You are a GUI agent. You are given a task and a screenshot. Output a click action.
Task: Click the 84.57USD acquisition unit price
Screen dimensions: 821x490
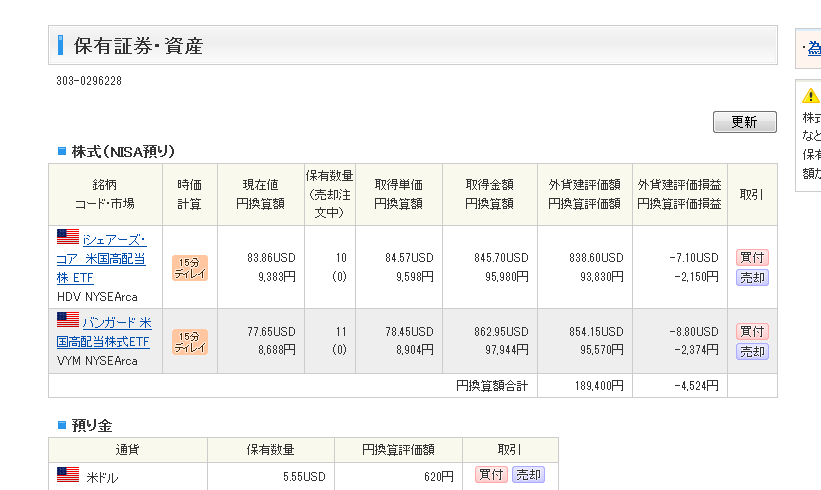click(409, 258)
